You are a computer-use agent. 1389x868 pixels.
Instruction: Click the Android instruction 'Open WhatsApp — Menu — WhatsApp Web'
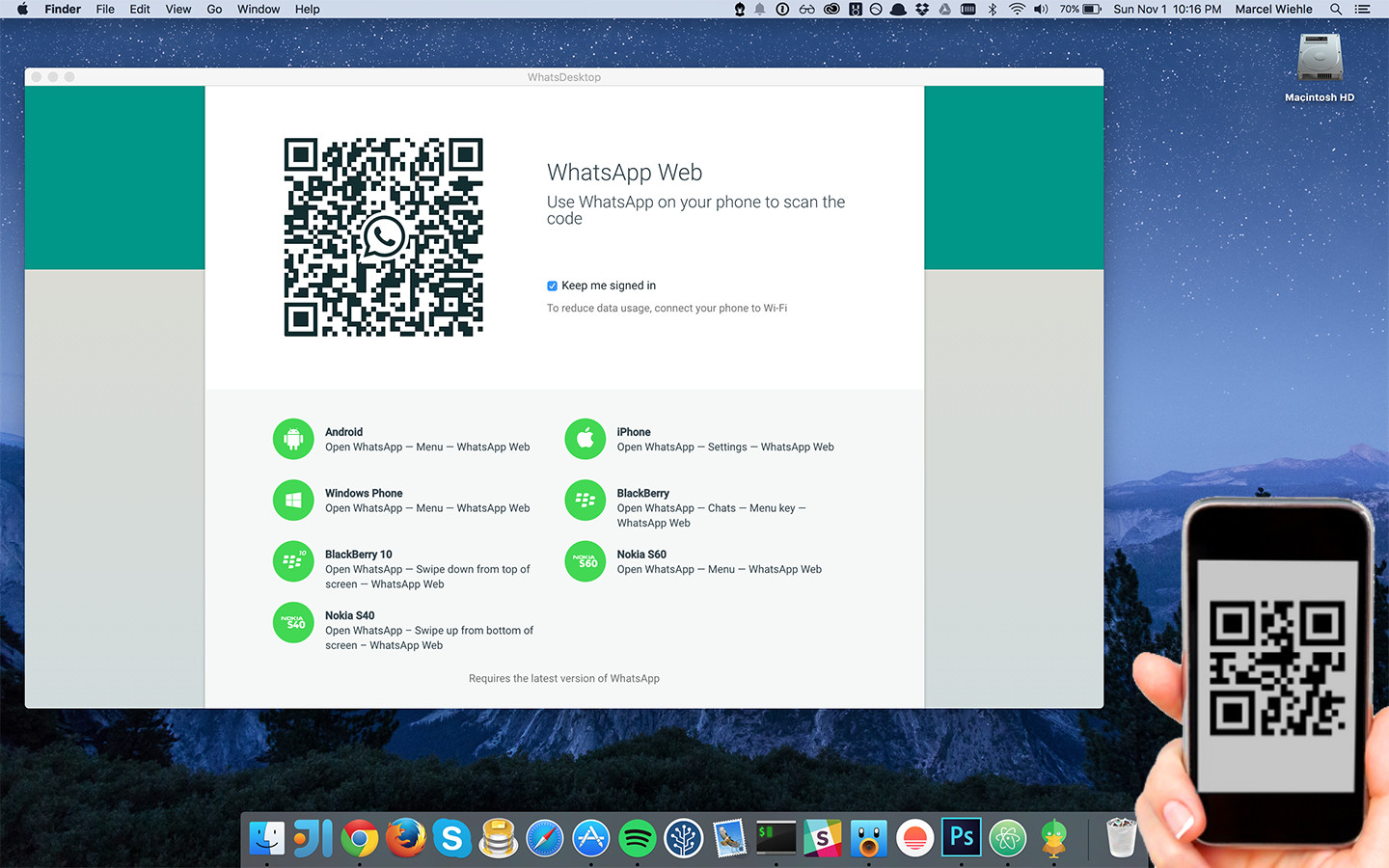pyautogui.click(x=427, y=448)
